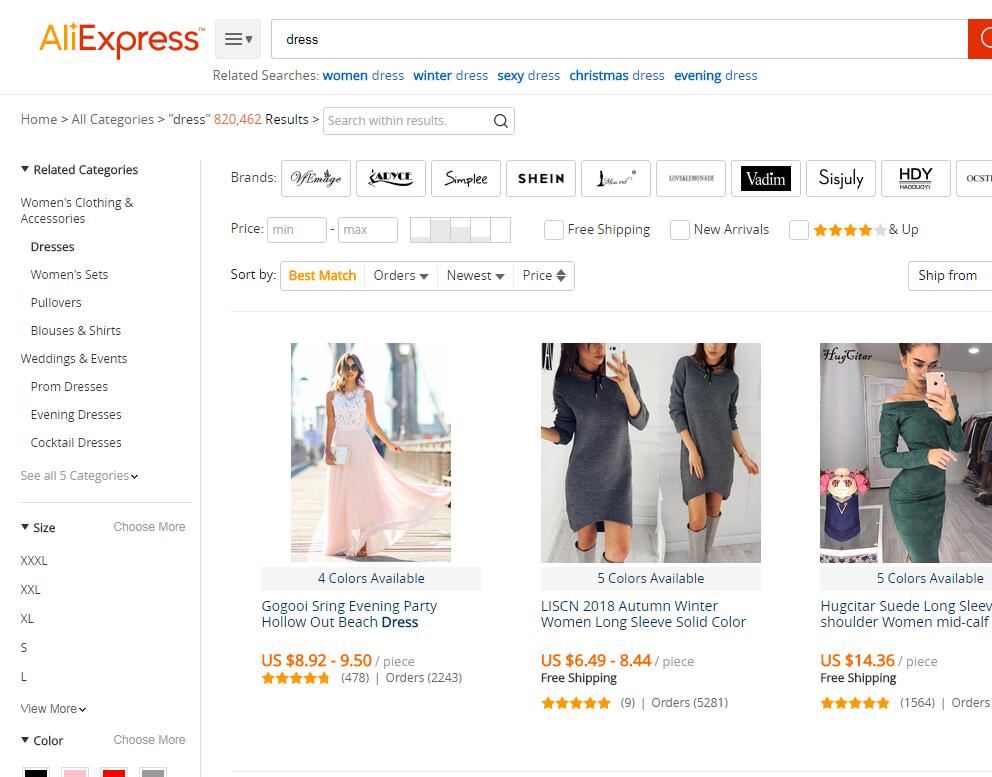Viewport: 992px width, 777px height.
Task: Select the black color swatch
Action: [x=36, y=772]
